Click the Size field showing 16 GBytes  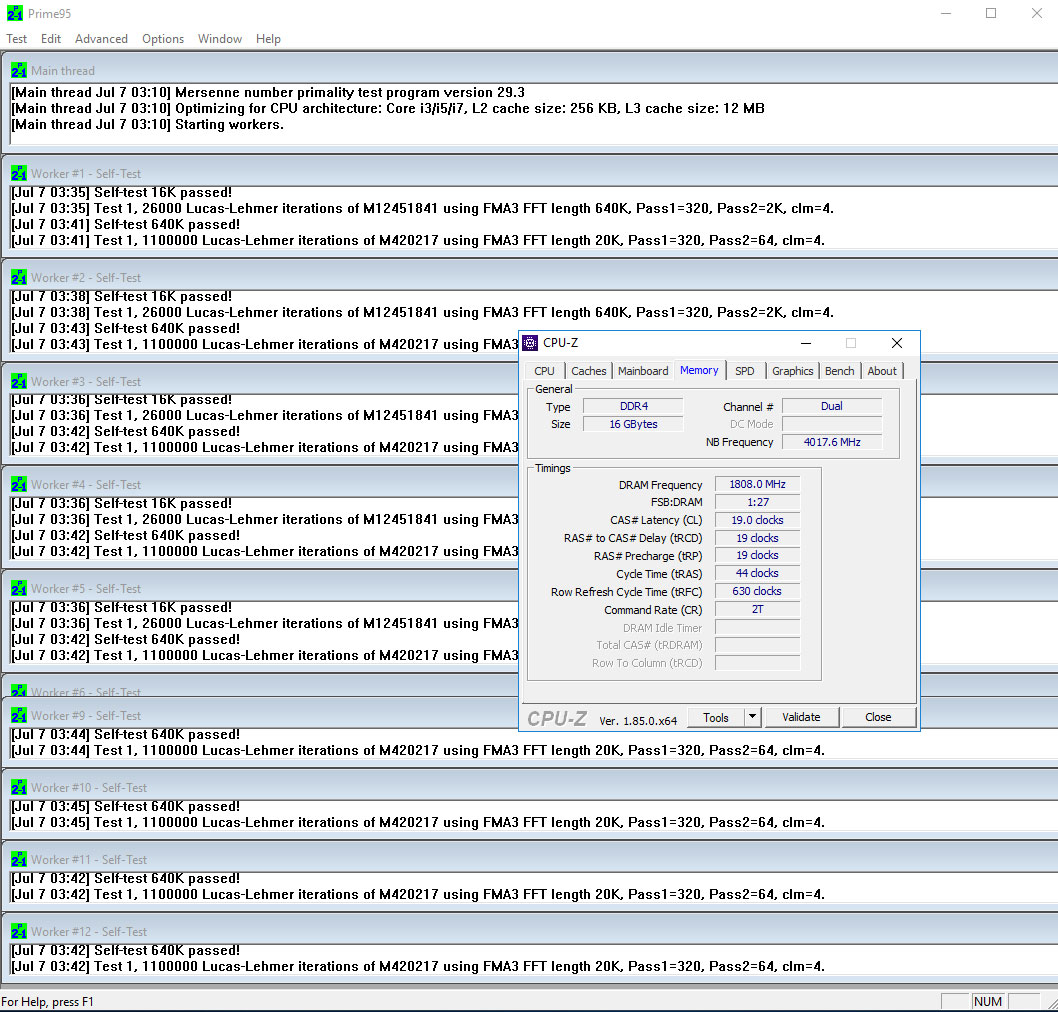tap(633, 424)
